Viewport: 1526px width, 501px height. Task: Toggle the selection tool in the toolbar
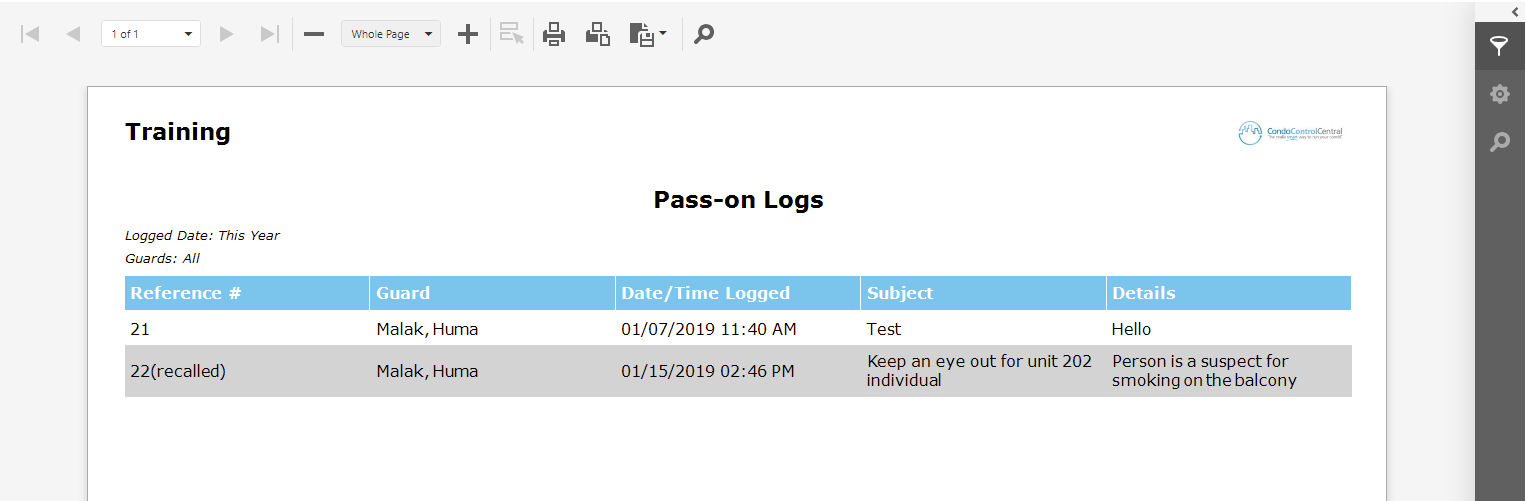(x=512, y=34)
